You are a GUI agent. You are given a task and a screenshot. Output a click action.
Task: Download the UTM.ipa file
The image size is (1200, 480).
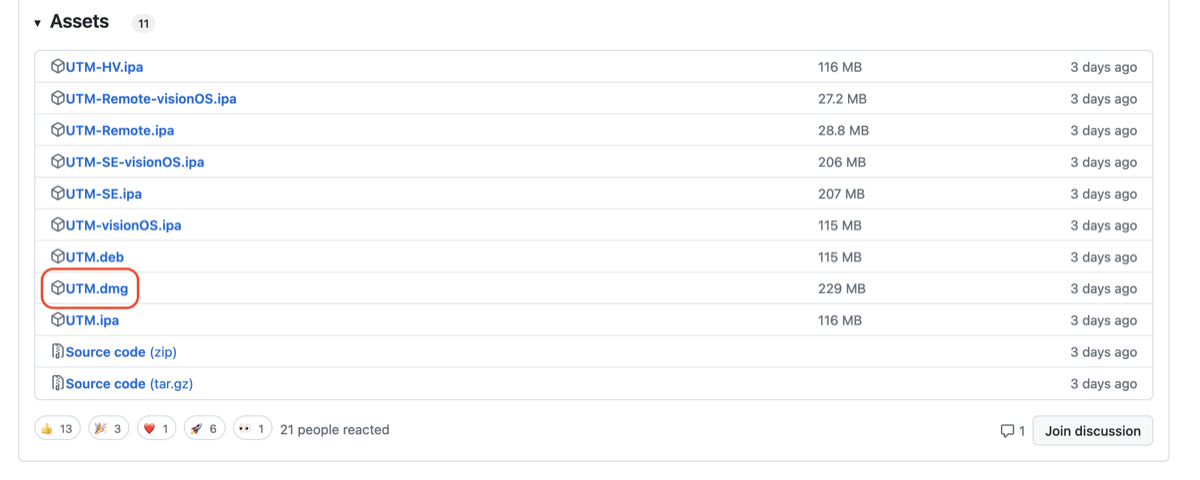pos(92,321)
